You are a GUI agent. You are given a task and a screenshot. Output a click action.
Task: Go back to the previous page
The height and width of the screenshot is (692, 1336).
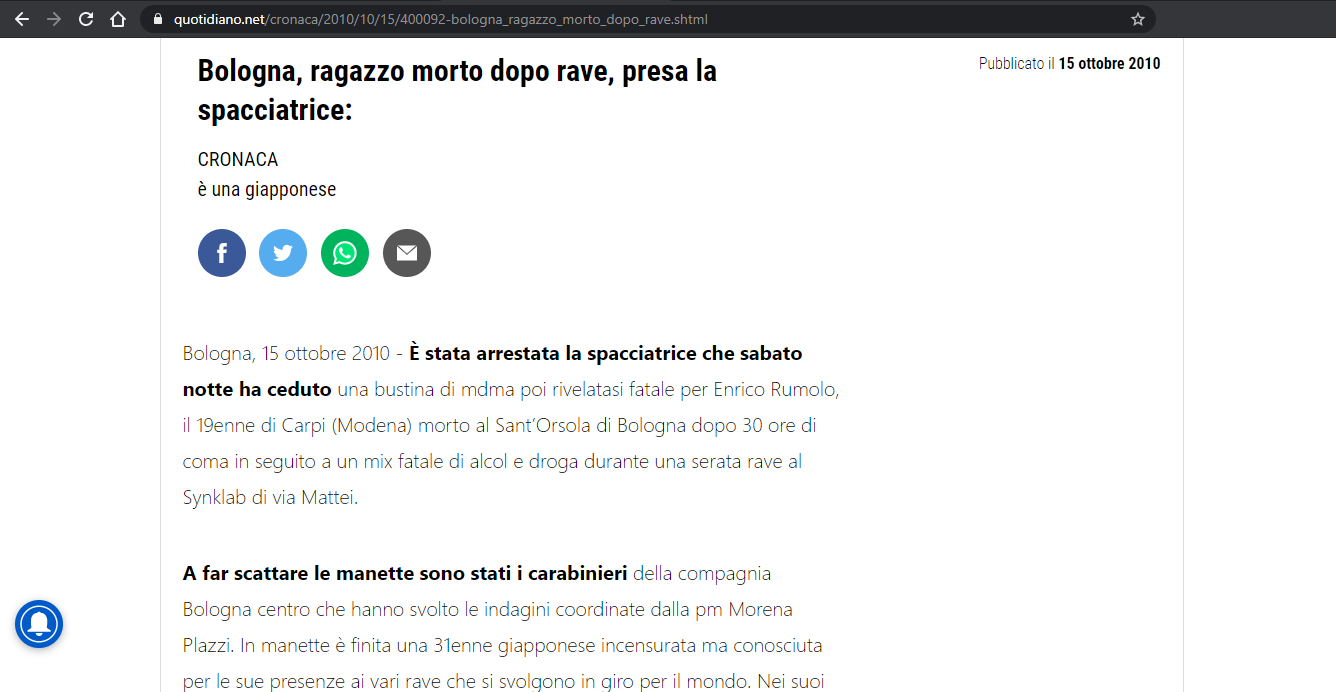point(22,19)
